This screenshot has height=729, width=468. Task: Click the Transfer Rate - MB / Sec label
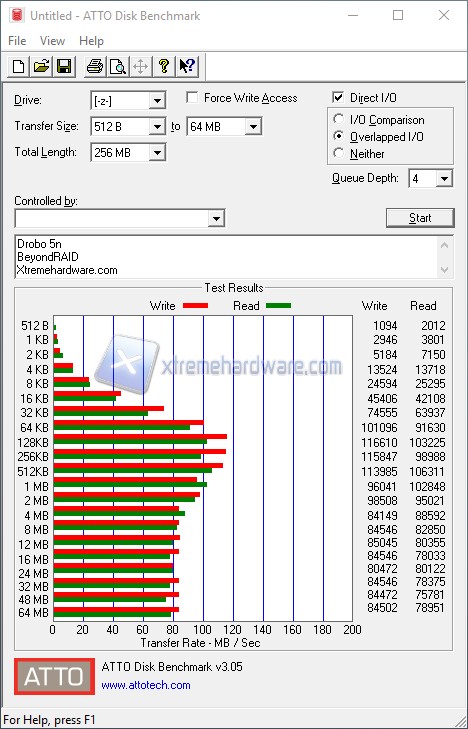(200, 643)
